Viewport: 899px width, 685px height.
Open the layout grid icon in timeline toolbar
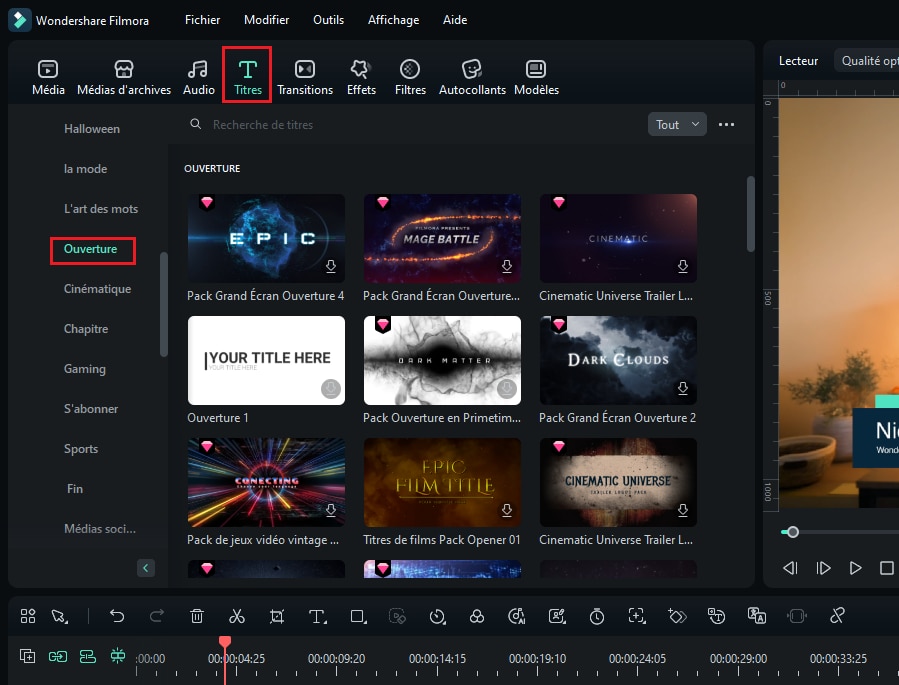[28, 616]
